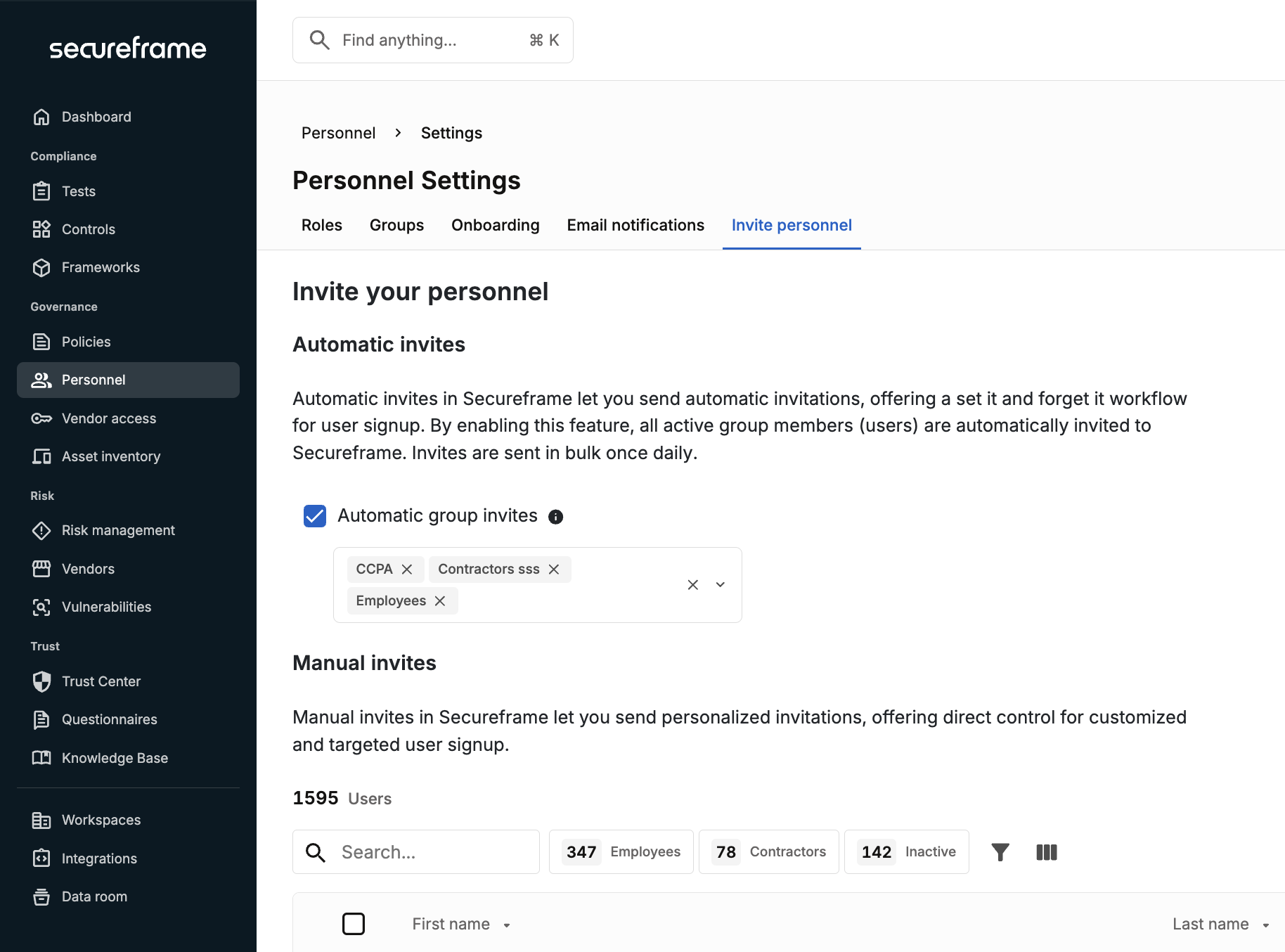The height and width of the screenshot is (952, 1285).
Task: Click the info icon beside Automatic group invites
Action: coord(555,517)
